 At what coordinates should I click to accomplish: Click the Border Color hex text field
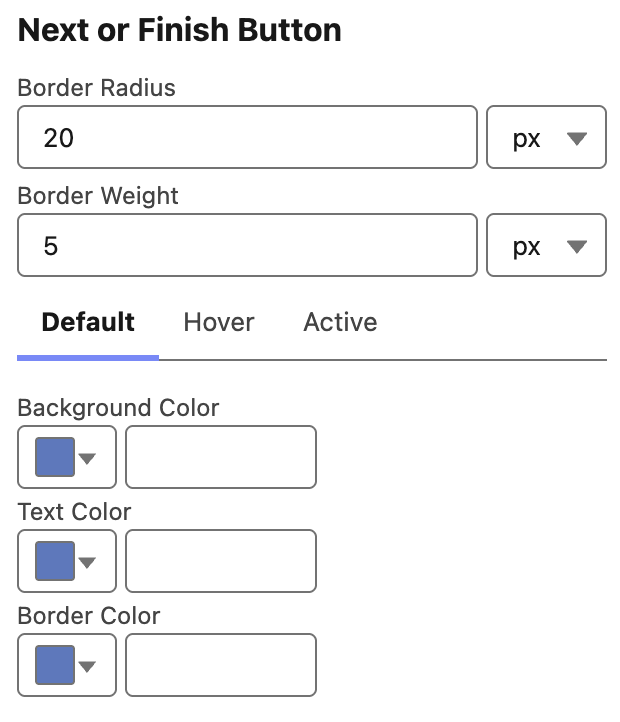tap(221, 666)
